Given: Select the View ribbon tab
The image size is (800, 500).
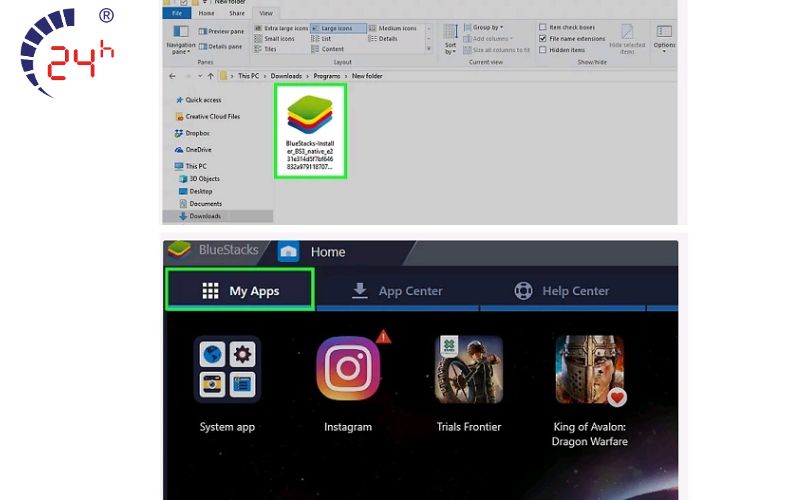Looking at the screenshot, I should tap(266, 13).
